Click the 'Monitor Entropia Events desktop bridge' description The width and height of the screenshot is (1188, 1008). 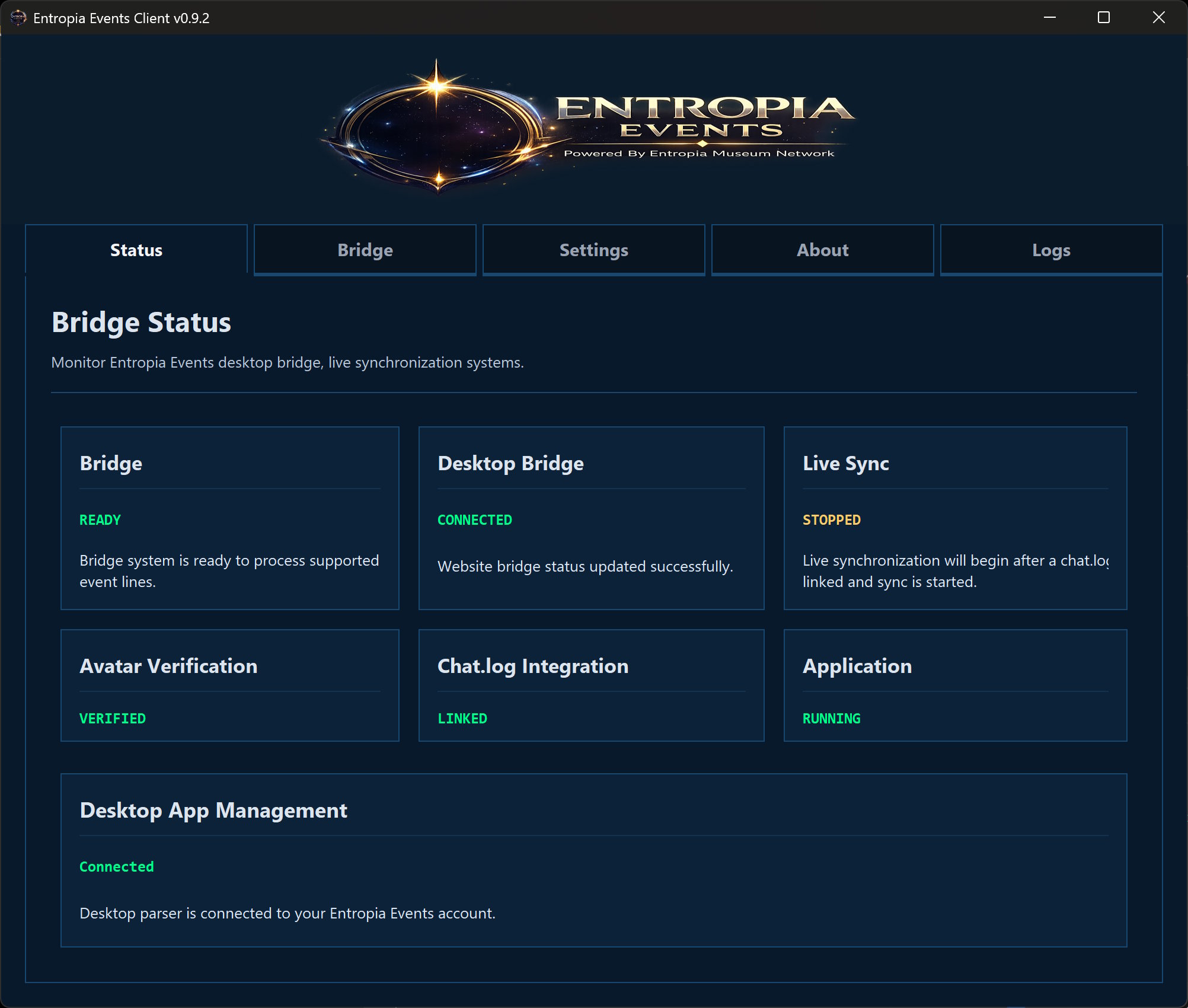(x=288, y=362)
